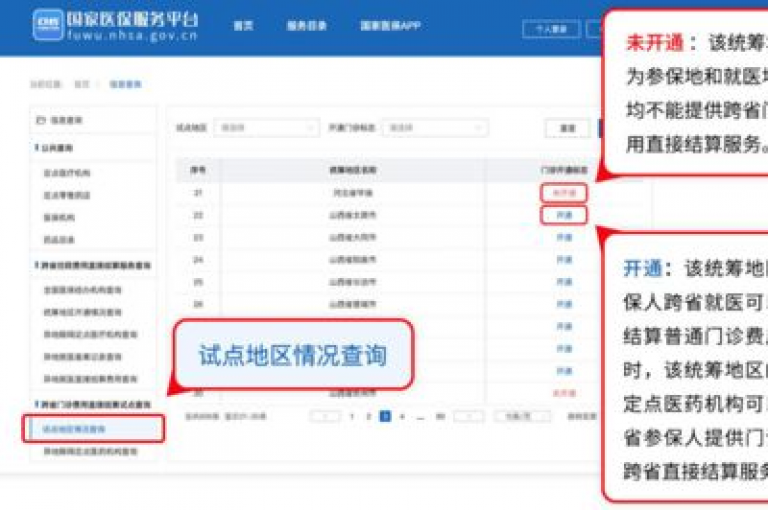This screenshot has height=510, width=768.
Task: Click the 未开通 status in row 21
Action: point(564,193)
